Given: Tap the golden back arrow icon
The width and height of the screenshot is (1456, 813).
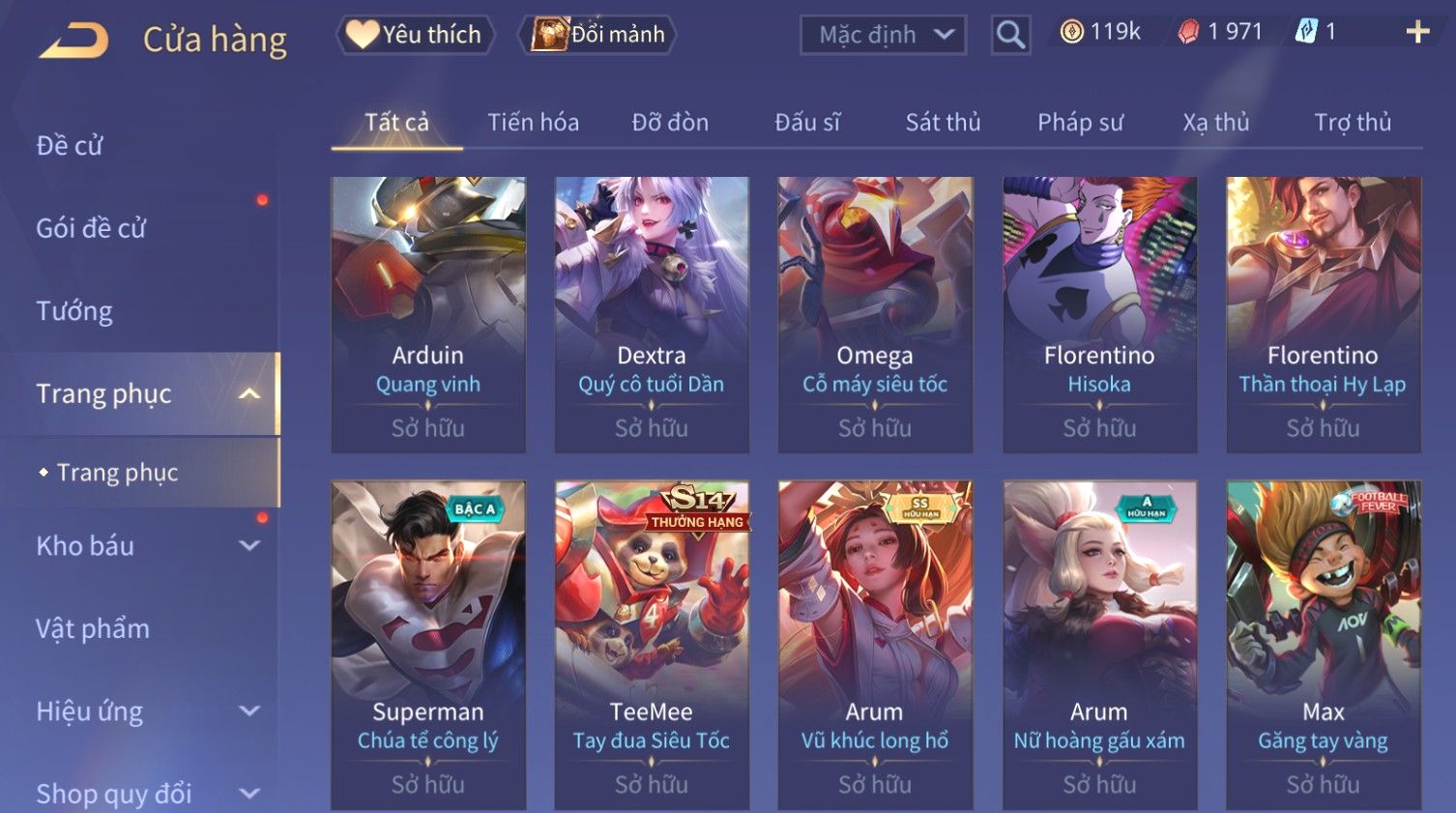Looking at the screenshot, I should (x=74, y=41).
